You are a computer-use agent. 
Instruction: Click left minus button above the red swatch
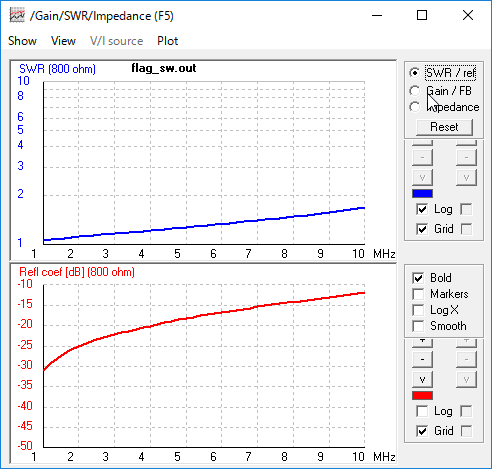422,359
